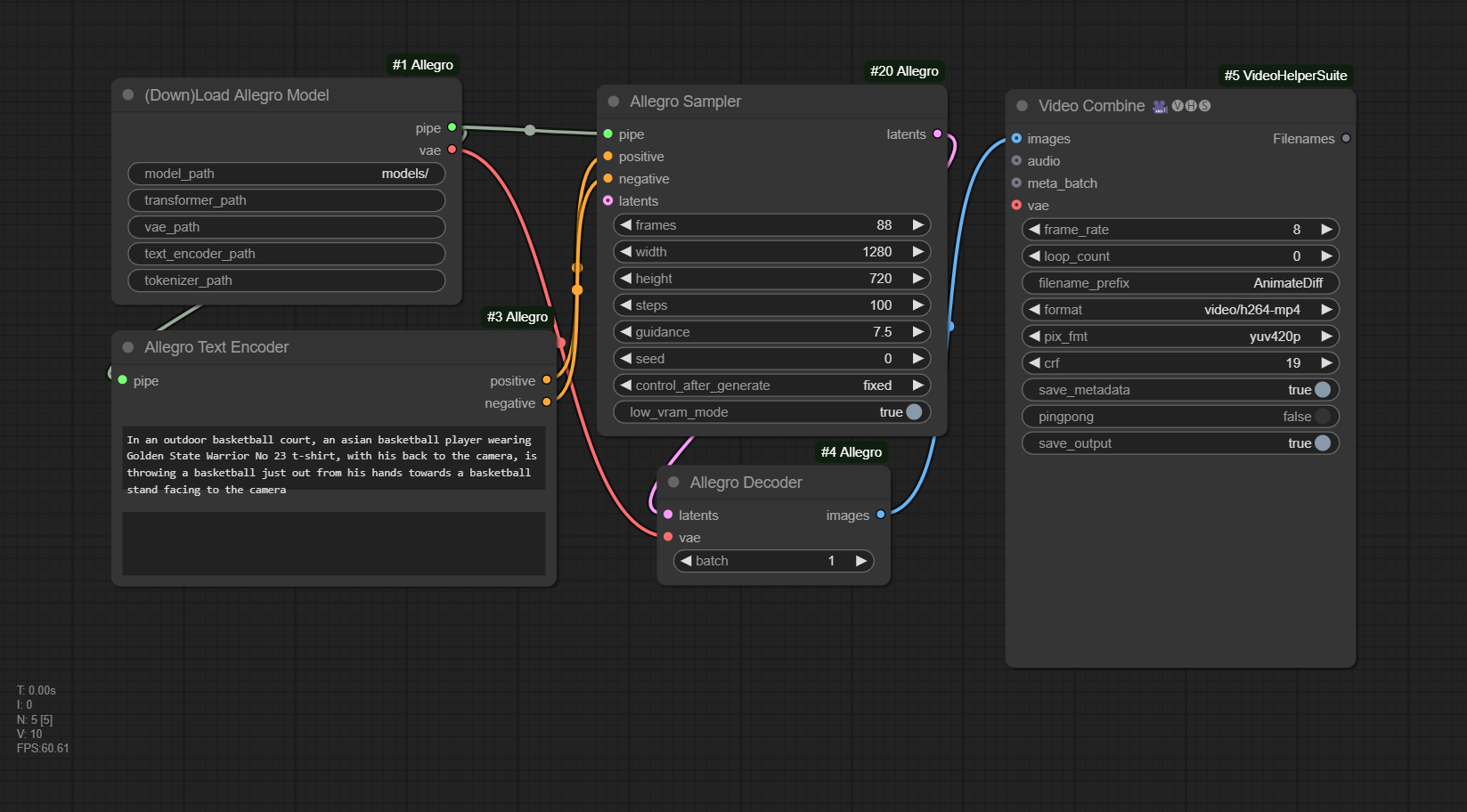
Task: Click the latents output port on Allegro Sampler
Action: coord(937,134)
